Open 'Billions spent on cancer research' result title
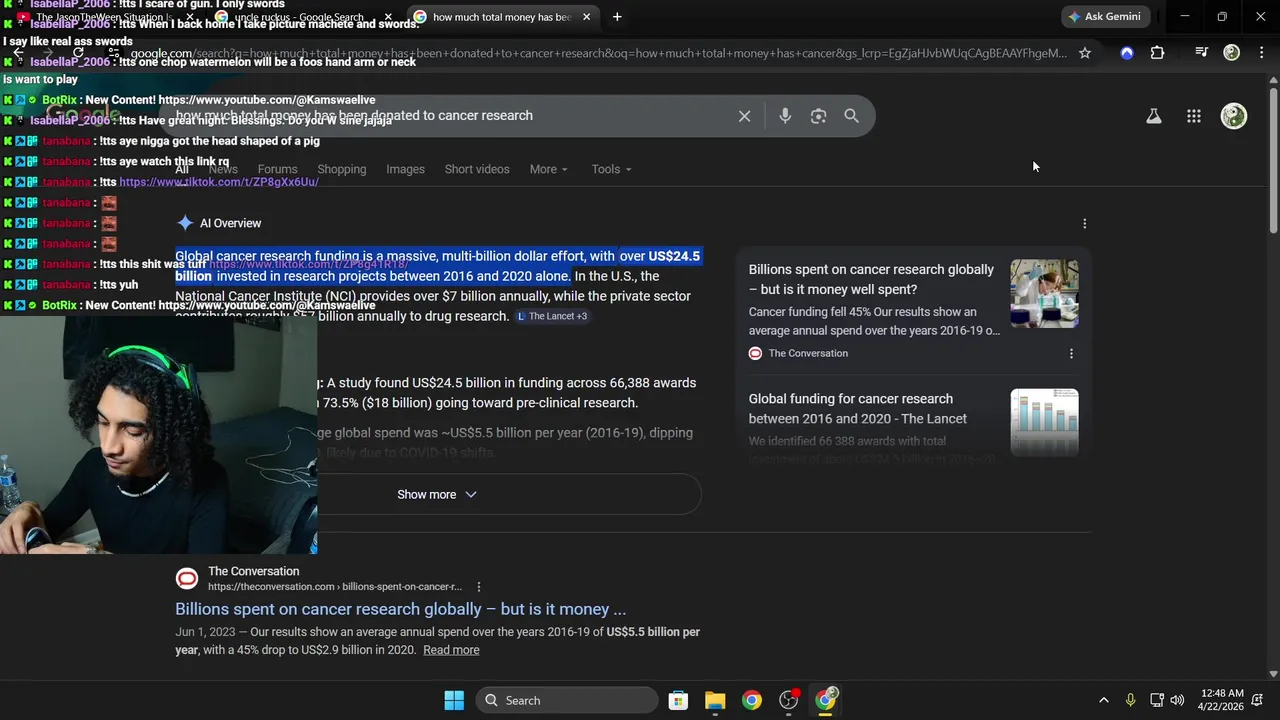This screenshot has height=720, width=1280. tap(400, 609)
